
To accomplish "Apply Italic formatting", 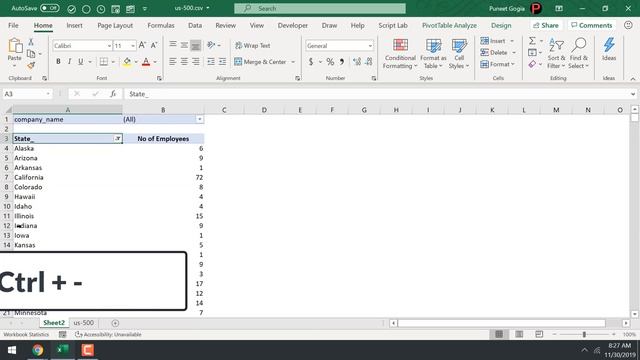I will [x=69, y=62].
